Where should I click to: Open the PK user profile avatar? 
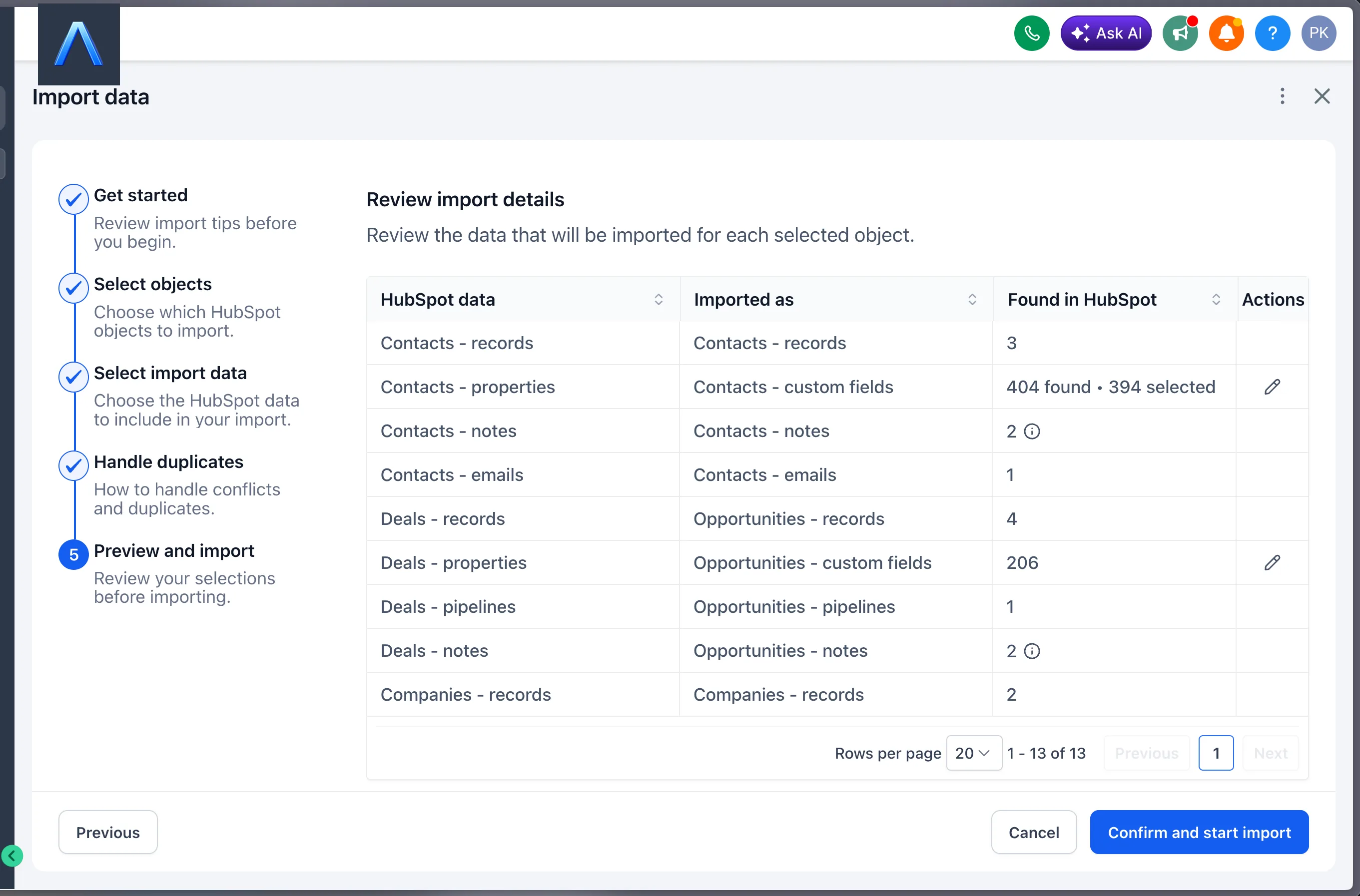coord(1319,33)
